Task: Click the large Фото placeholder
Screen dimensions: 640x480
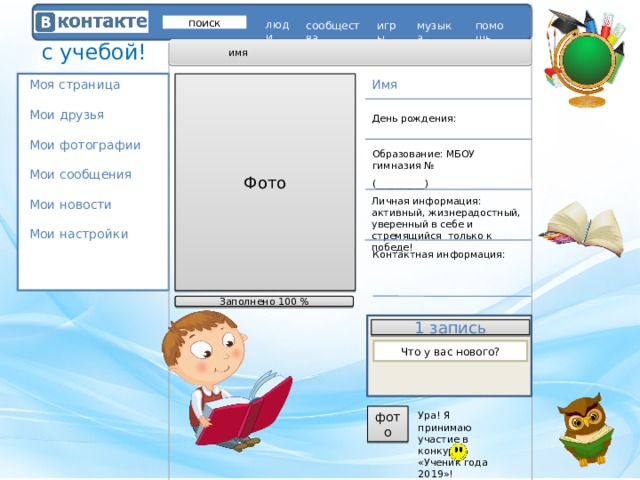Action: 265,182
